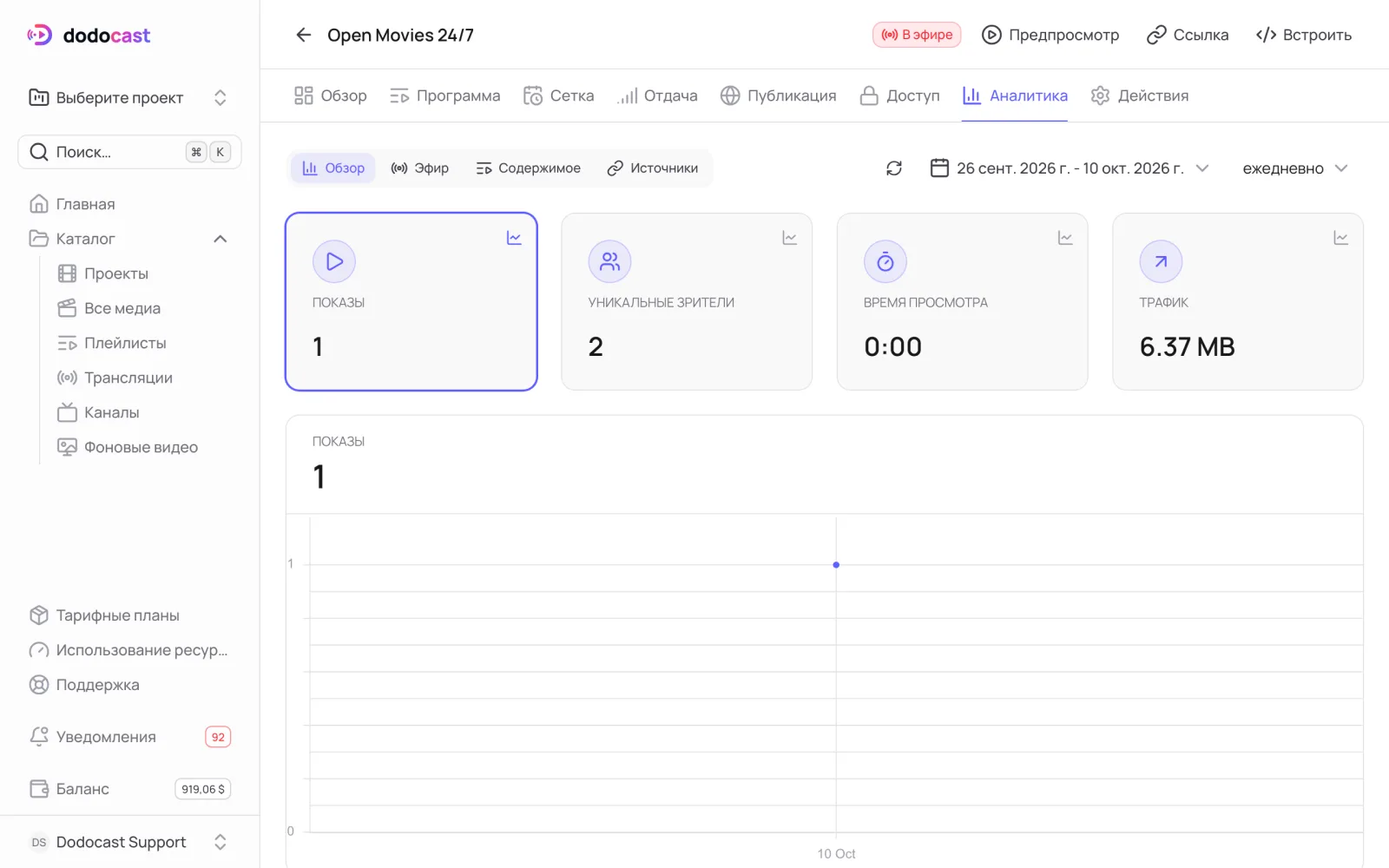Screen dimensions: 1389x868
Task: Click the back arrow next to Open Movies 24/7
Action: click(x=303, y=35)
